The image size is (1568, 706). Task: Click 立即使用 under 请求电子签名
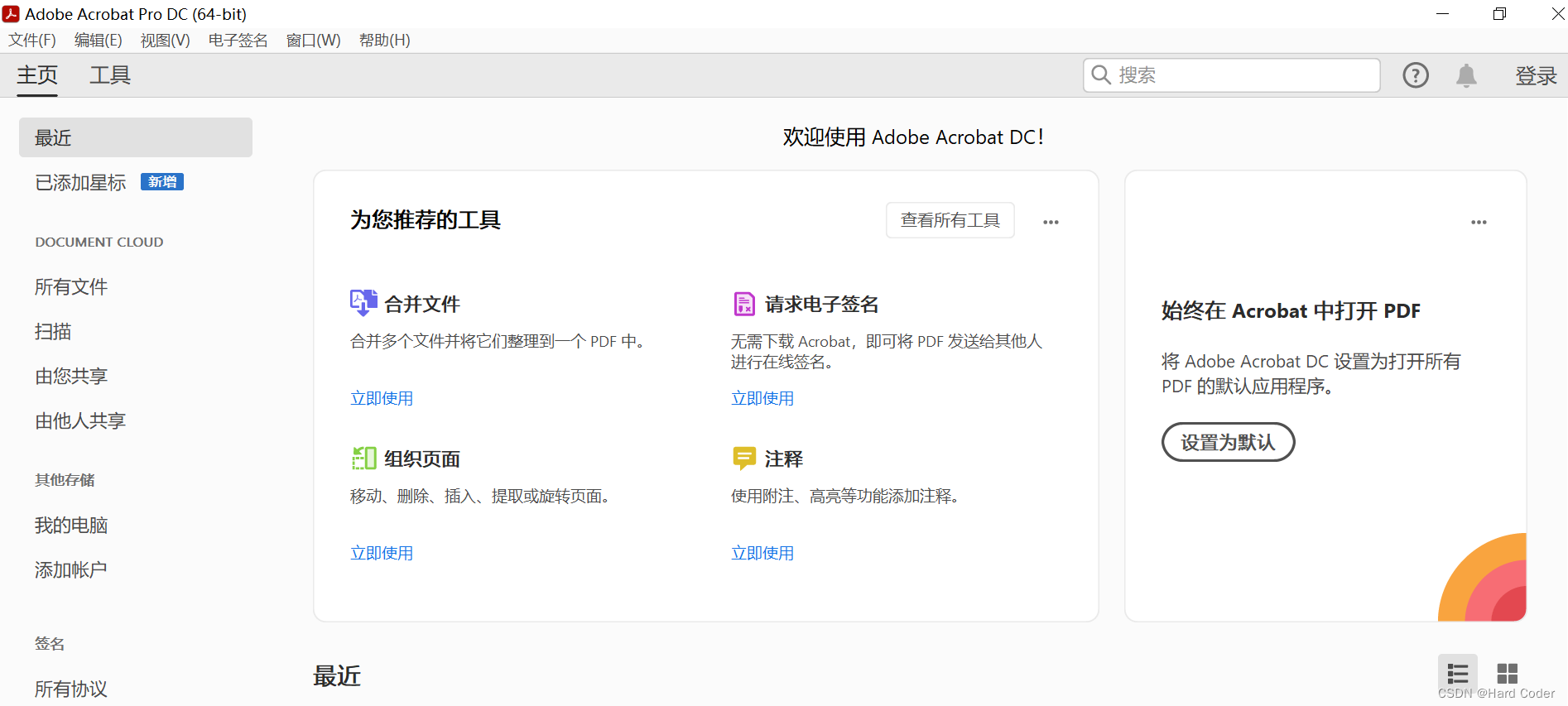(762, 398)
